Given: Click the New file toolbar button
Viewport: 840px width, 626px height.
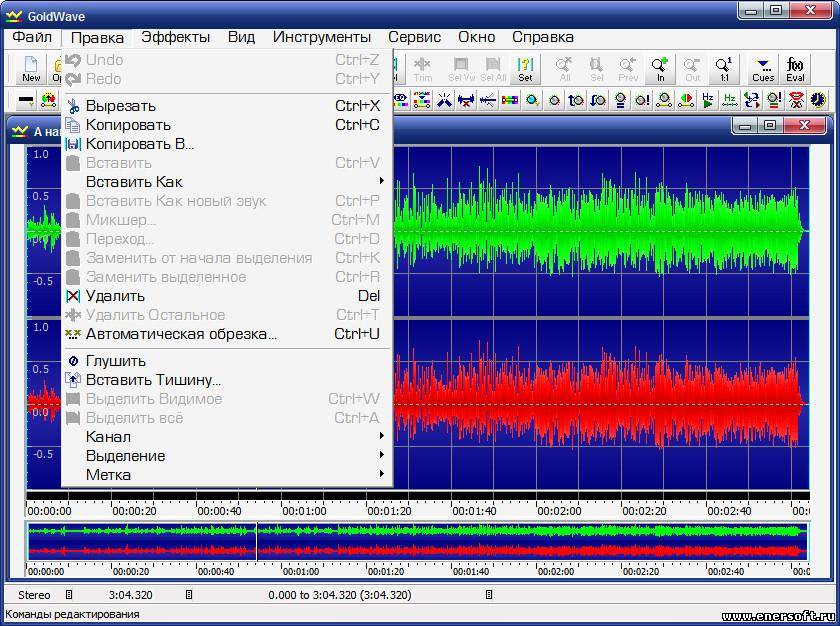Looking at the screenshot, I should coord(31,69).
